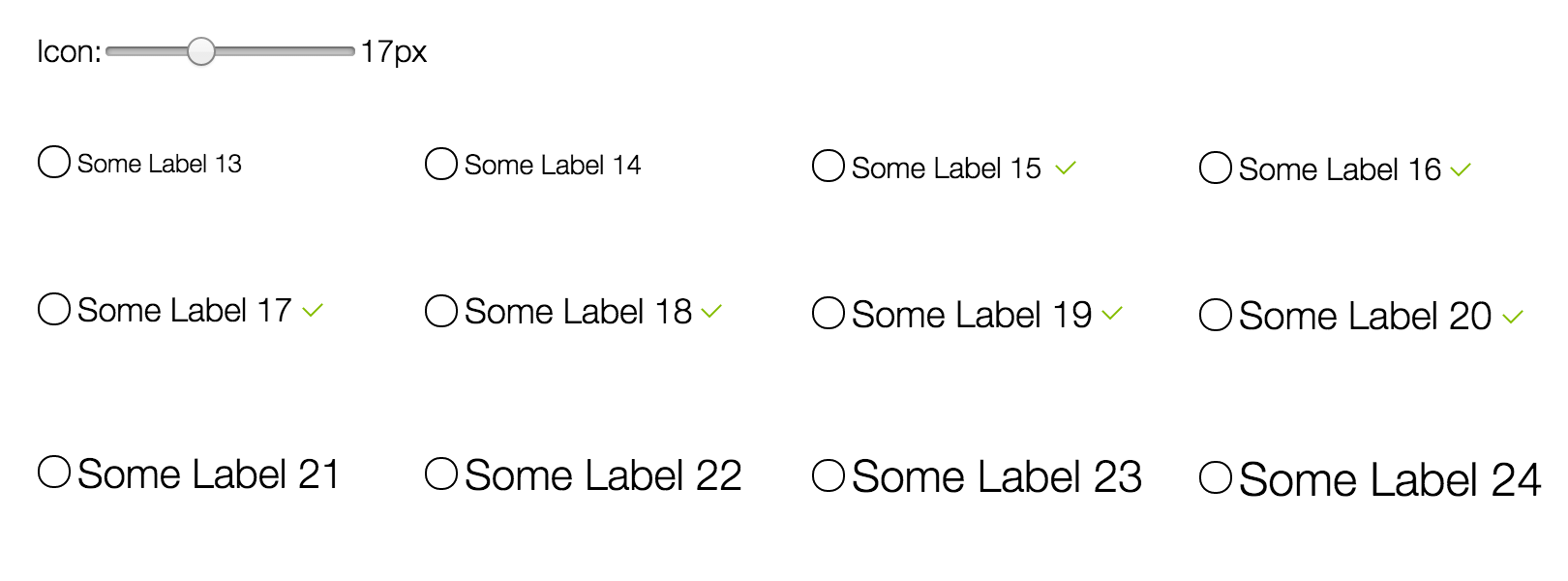Click the checkmark icon after Label 17
The width and height of the screenshot is (1568, 581).
312,311
